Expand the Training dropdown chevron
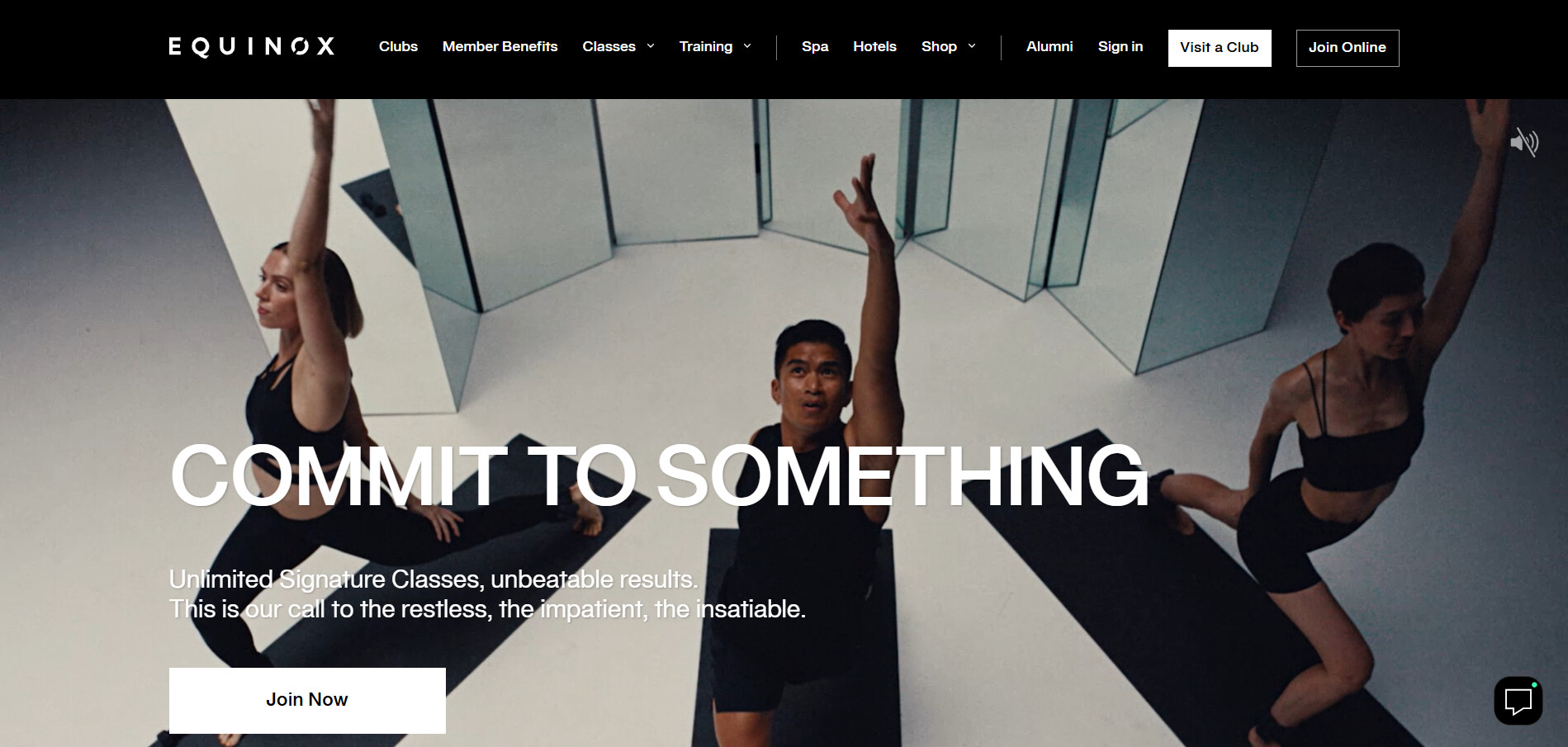Viewport: 1568px width, 747px height. pyautogui.click(x=747, y=46)
